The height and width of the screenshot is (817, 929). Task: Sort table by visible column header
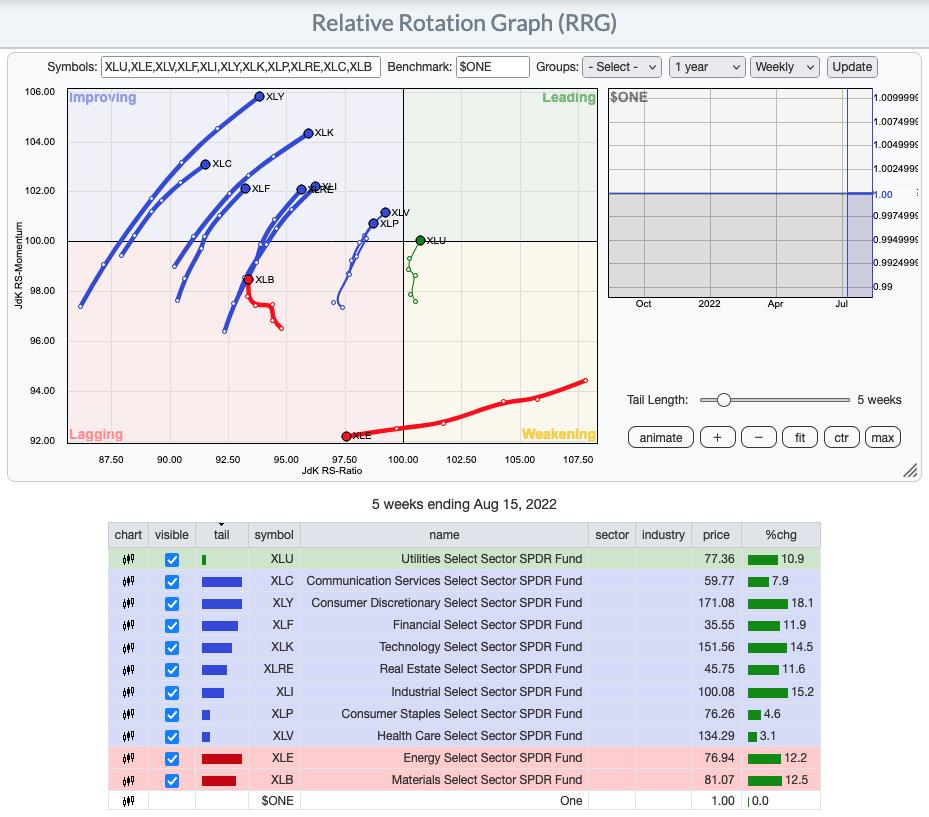[x=172, y=535]
